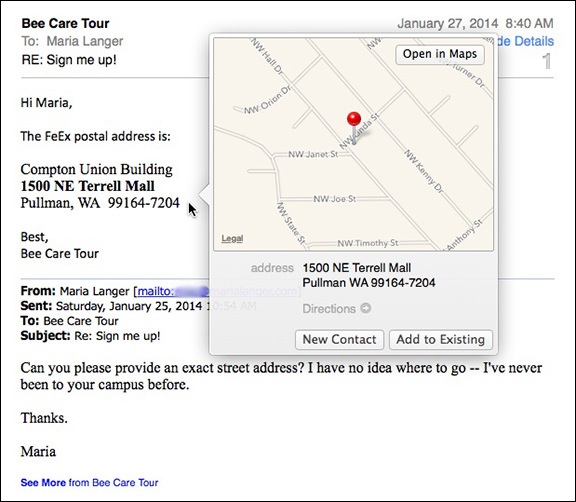Viewport: 576px width, 502px height.
Task: Click the Hide Details link
Action: [525, 41]
